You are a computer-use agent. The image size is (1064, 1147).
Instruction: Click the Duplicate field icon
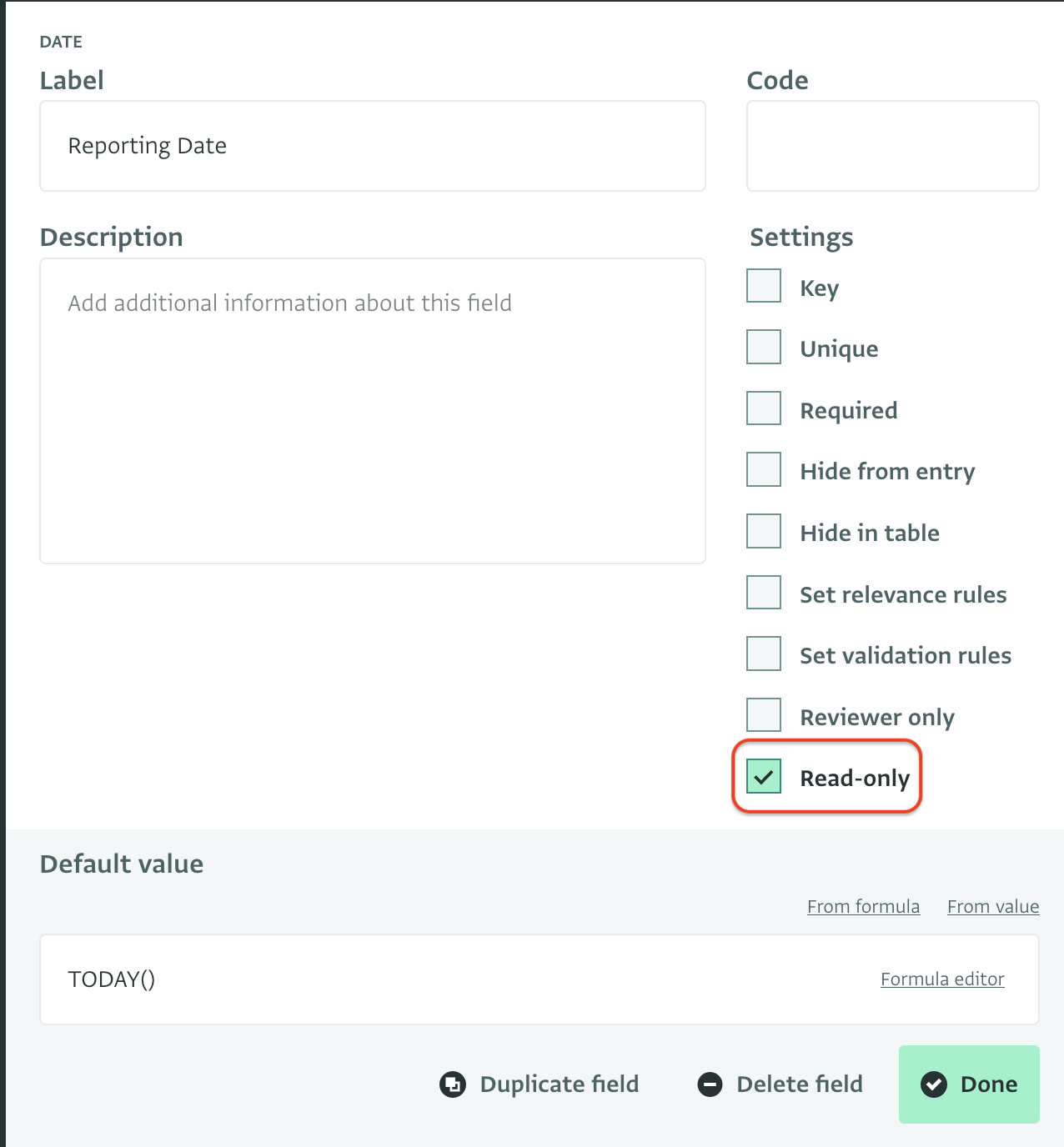tap(453, 1084)
